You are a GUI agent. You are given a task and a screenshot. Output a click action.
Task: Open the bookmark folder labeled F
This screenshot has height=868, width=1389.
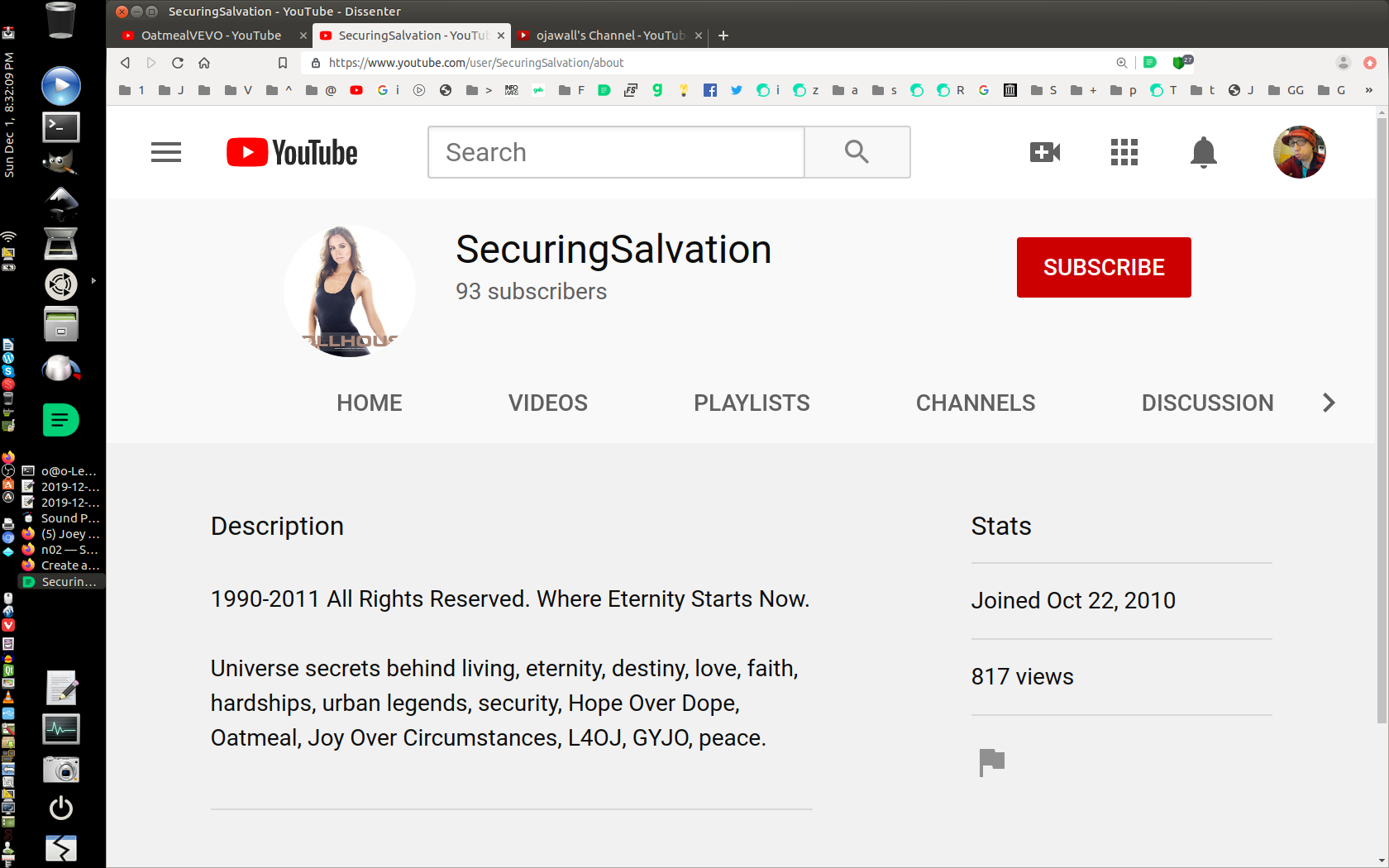pyautogui.click(x=572, y=90)
